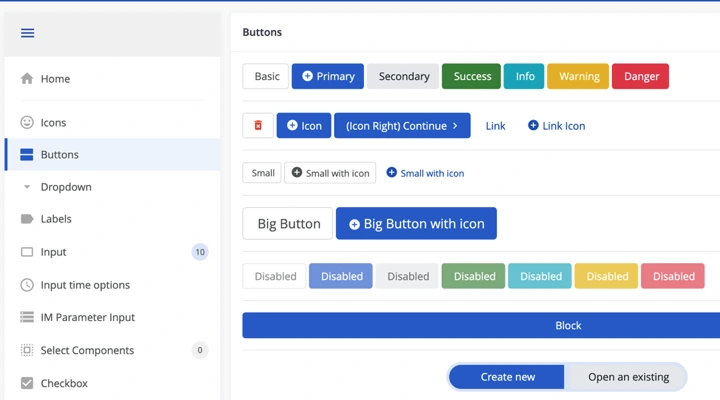
Task: Click the green Success button
Action: click(472, 76)
